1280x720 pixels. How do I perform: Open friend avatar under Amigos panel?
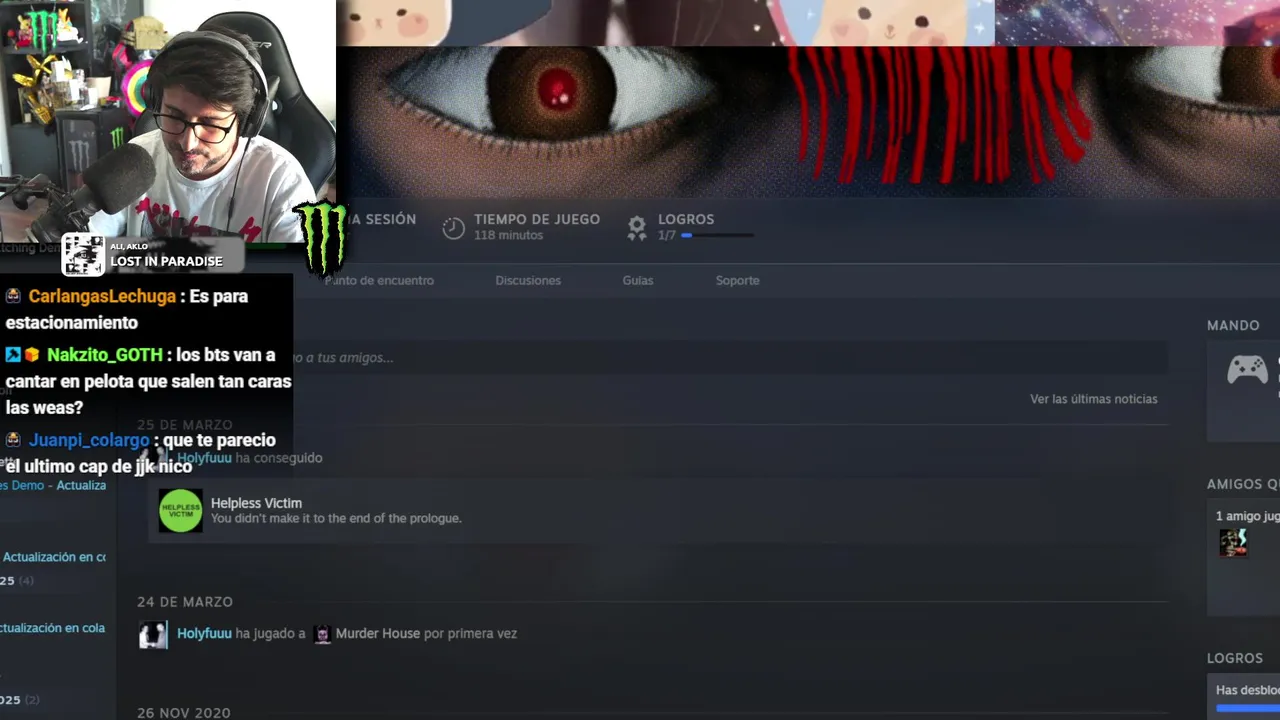(x=1233, y=543)
